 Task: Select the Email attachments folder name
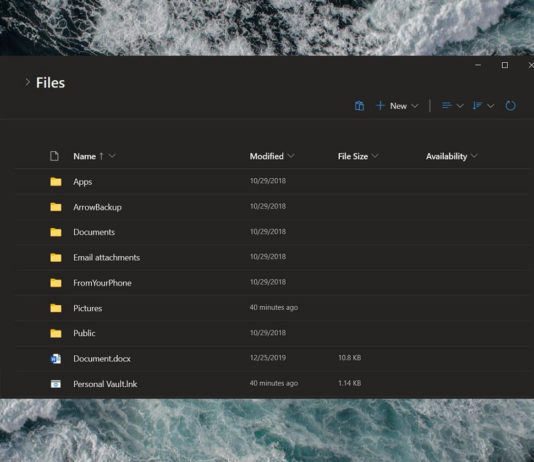pos(107,258)
